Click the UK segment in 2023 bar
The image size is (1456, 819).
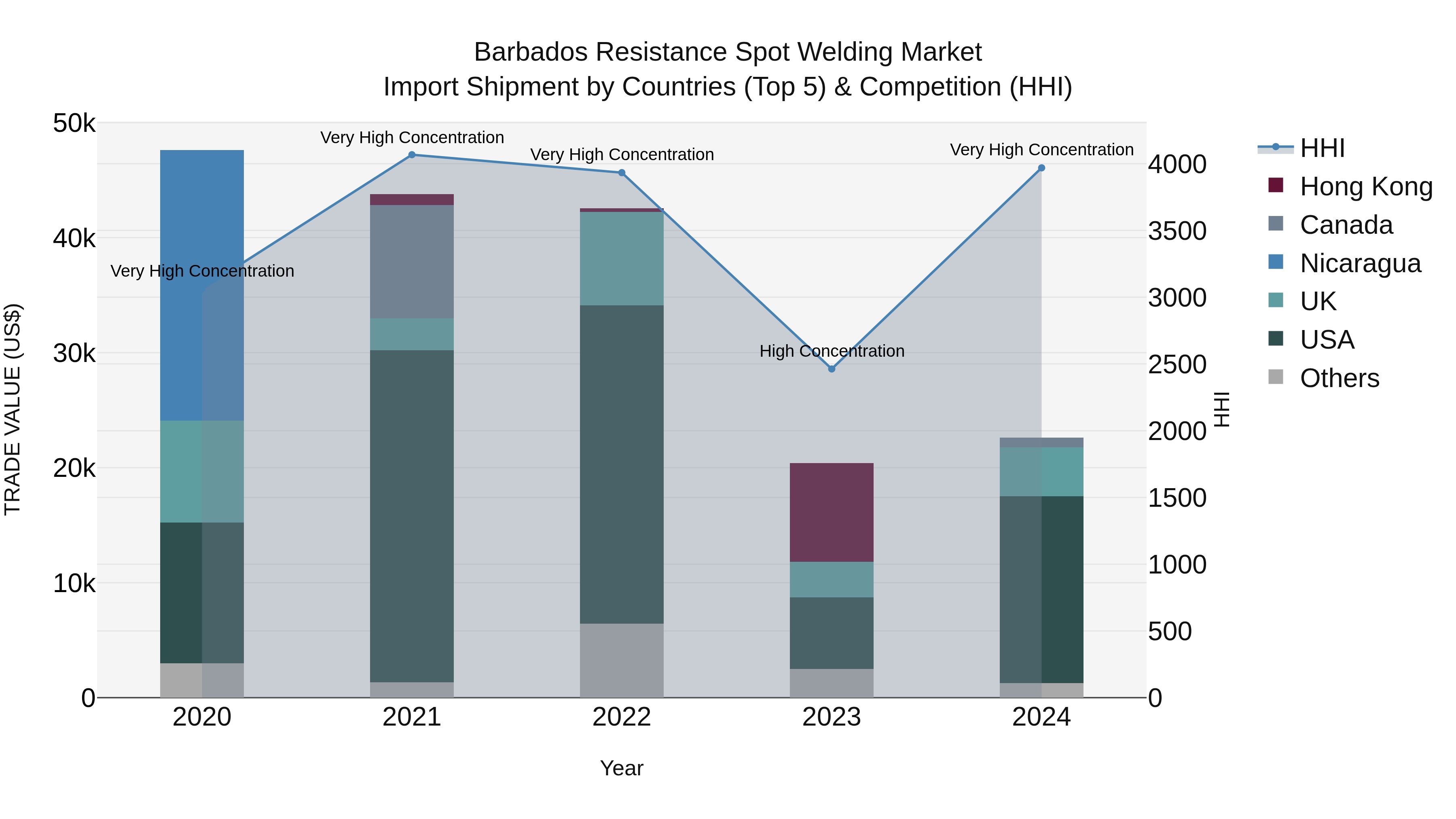pyautogui.click(x=832, y=580)
